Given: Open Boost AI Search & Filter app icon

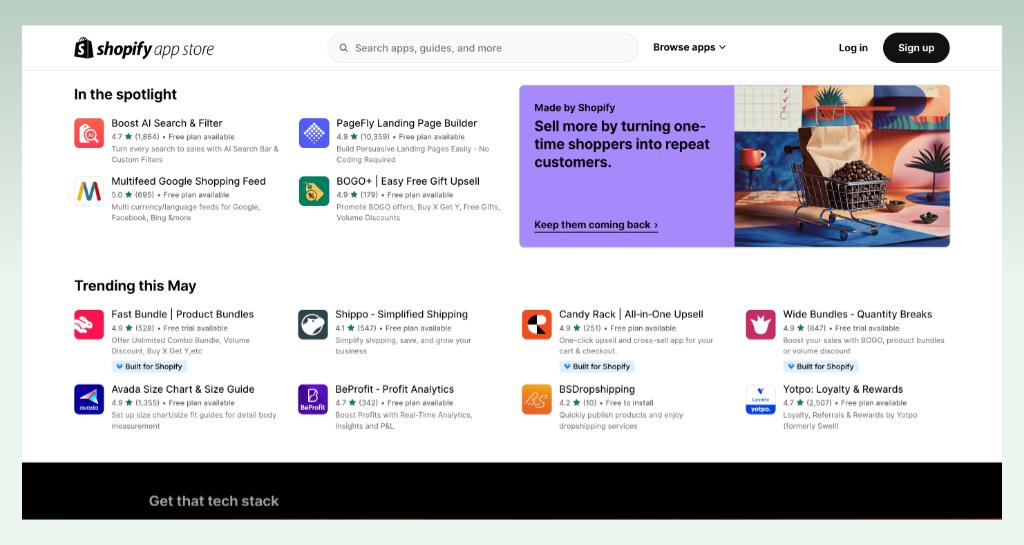Looking at the screenshot, I should (x=89, y=133).
